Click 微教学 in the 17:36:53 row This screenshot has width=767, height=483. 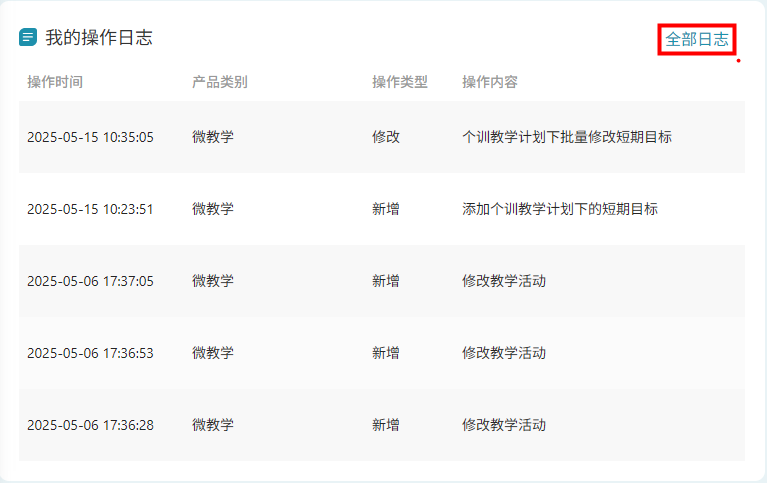(x=213, y=353)
